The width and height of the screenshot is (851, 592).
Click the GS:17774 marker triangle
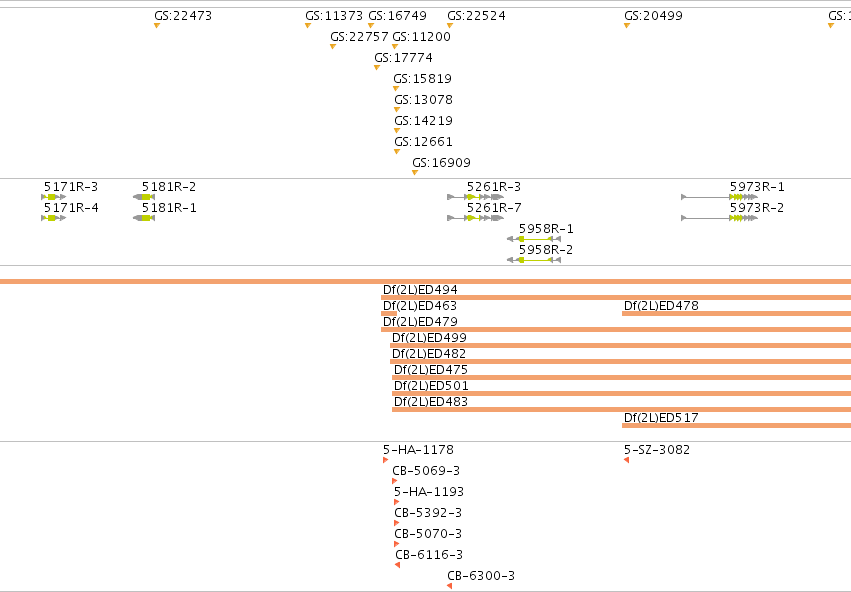point(377,68)
